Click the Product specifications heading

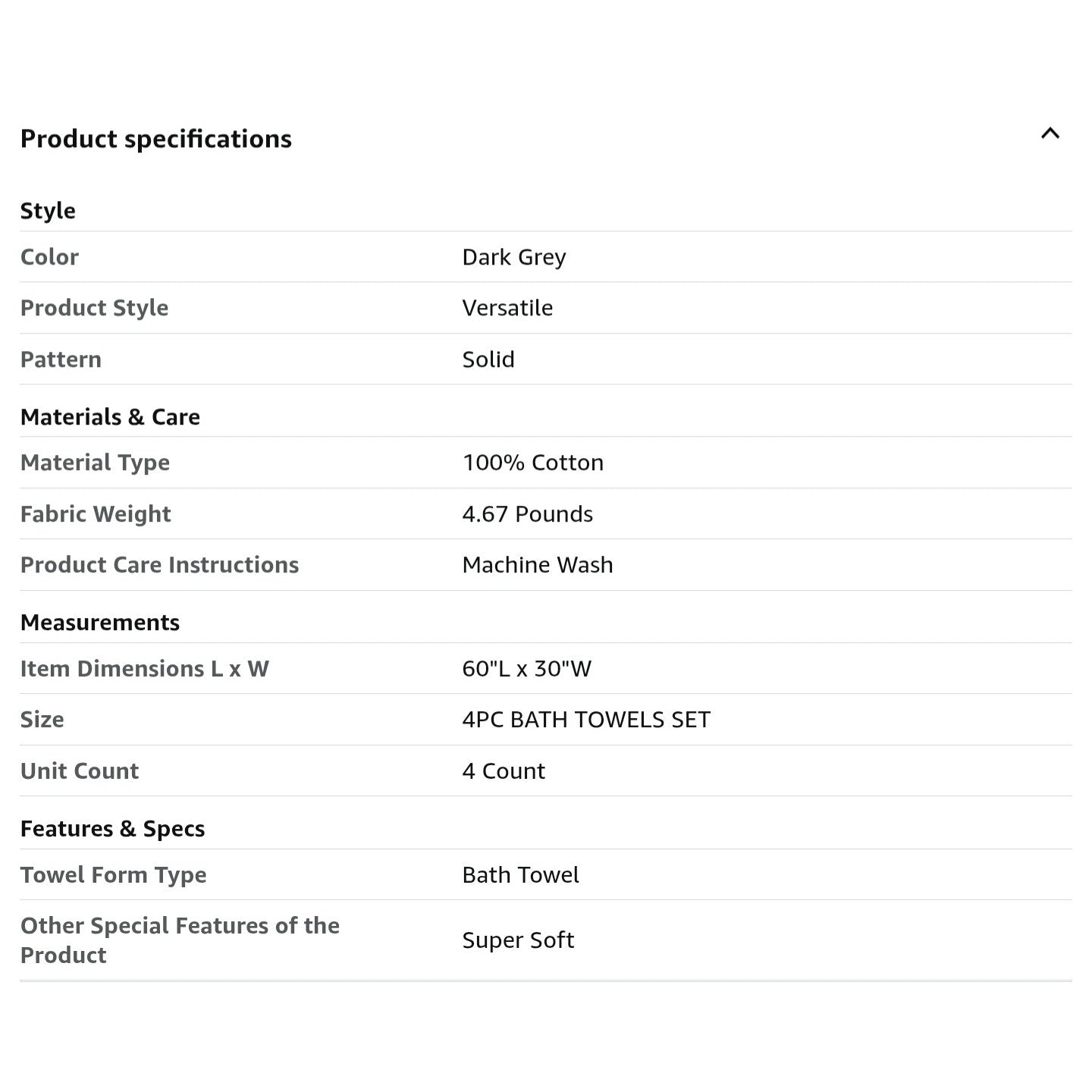coord(156,139)
